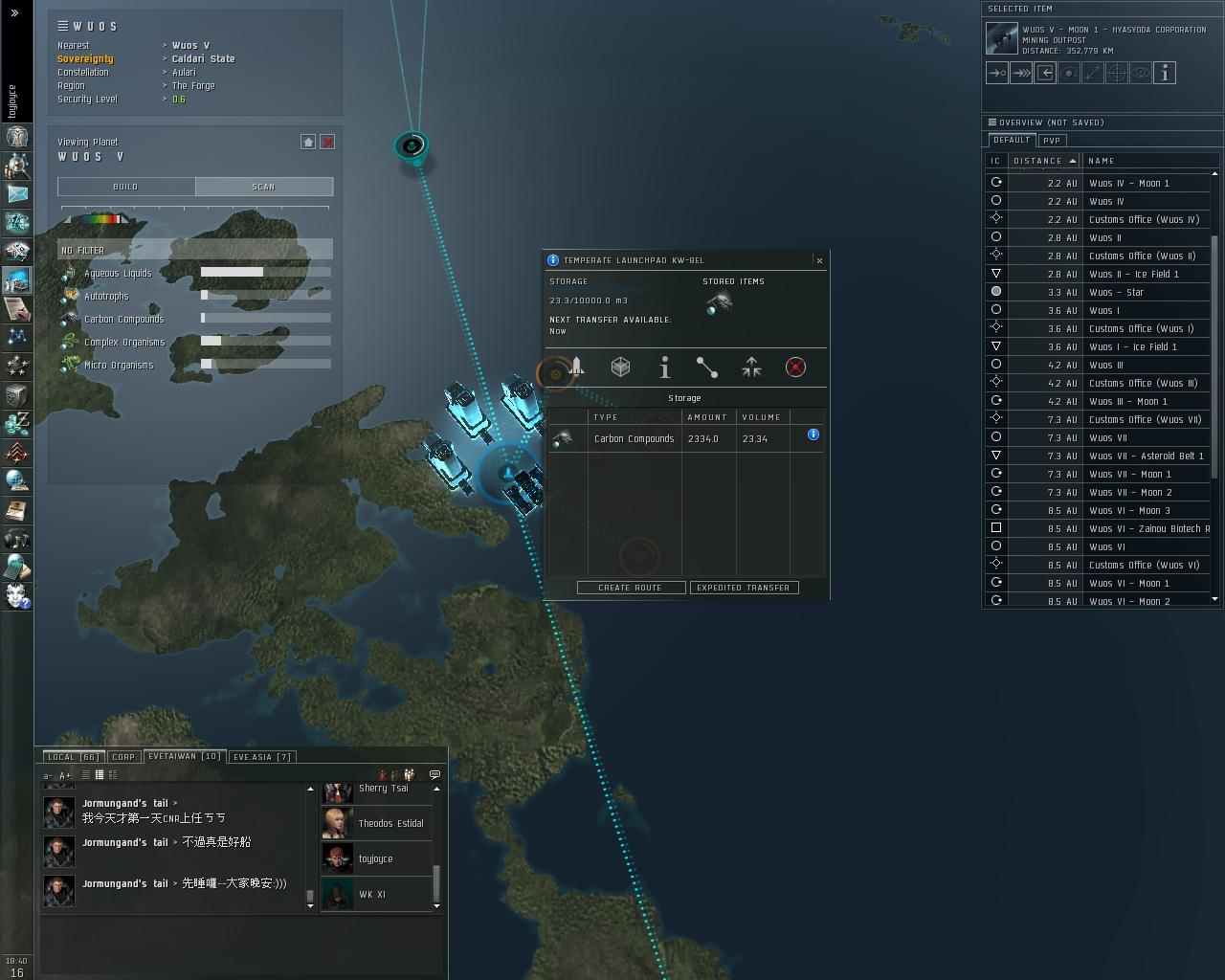Select the No Filter resource option
1225x980 pixels.
(x=195, y=250)
